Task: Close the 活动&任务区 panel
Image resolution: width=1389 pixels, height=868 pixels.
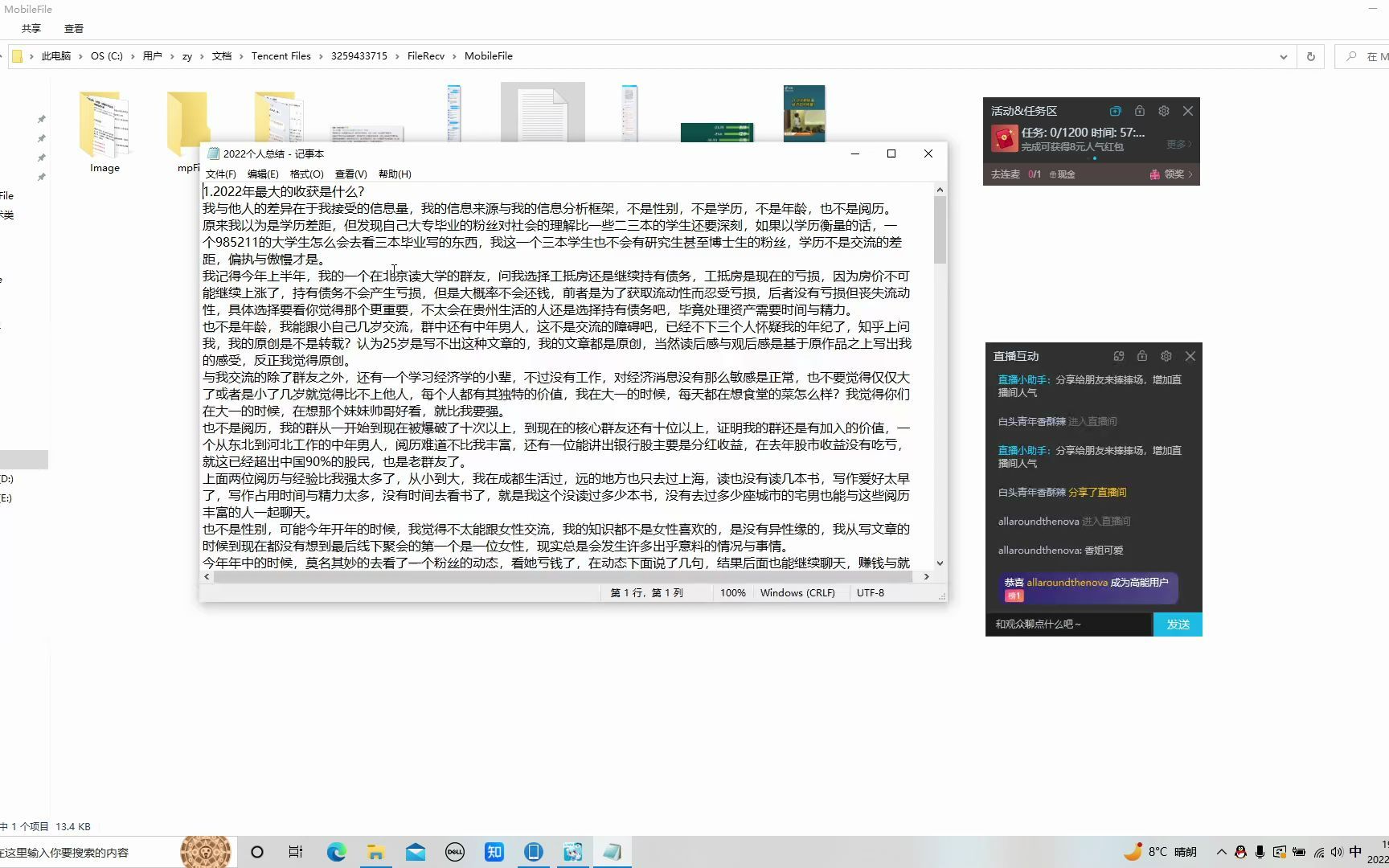Action: pos(1188,111)
